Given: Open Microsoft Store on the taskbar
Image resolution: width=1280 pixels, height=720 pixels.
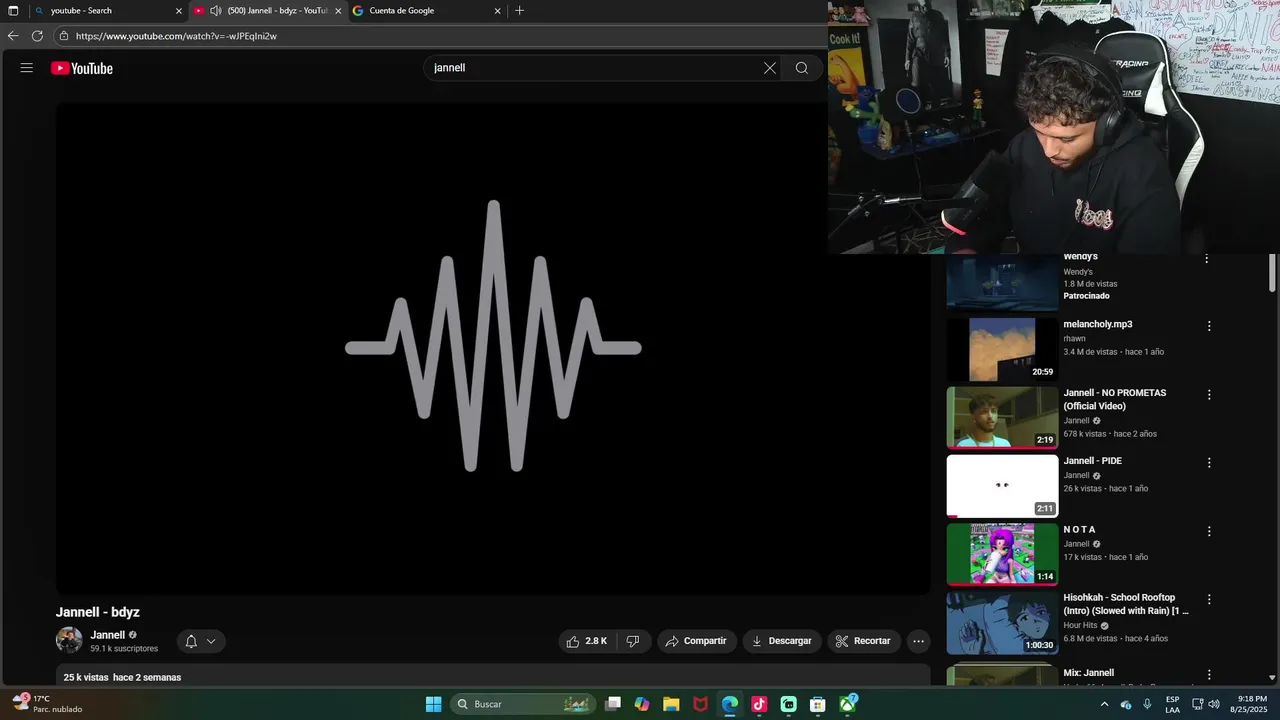Looking at the screenshot, I should click(817, 704).
